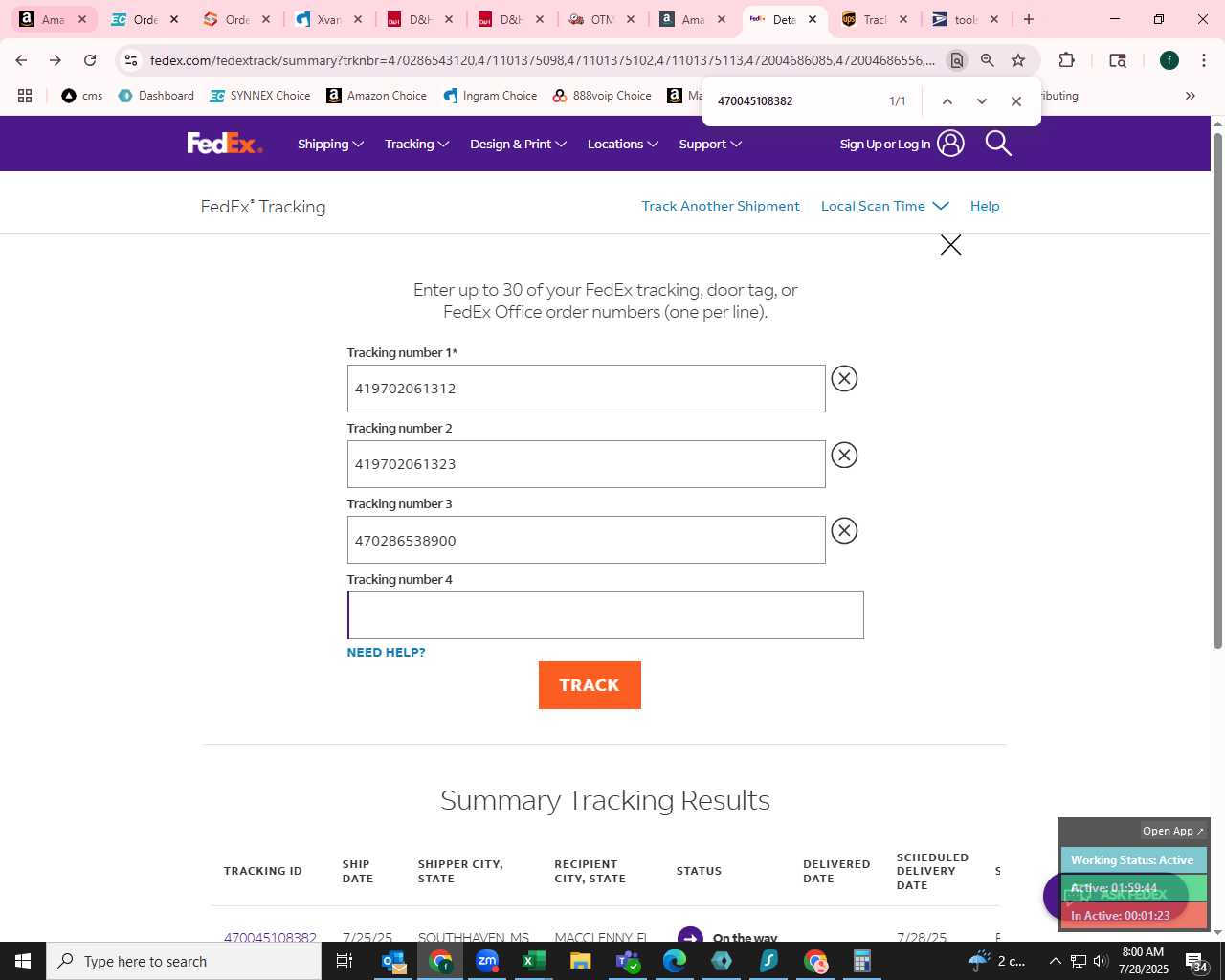Show hidden system tray icons
The height and width of the screenshot is (980, 1225).
click(x=1055, y=961)
